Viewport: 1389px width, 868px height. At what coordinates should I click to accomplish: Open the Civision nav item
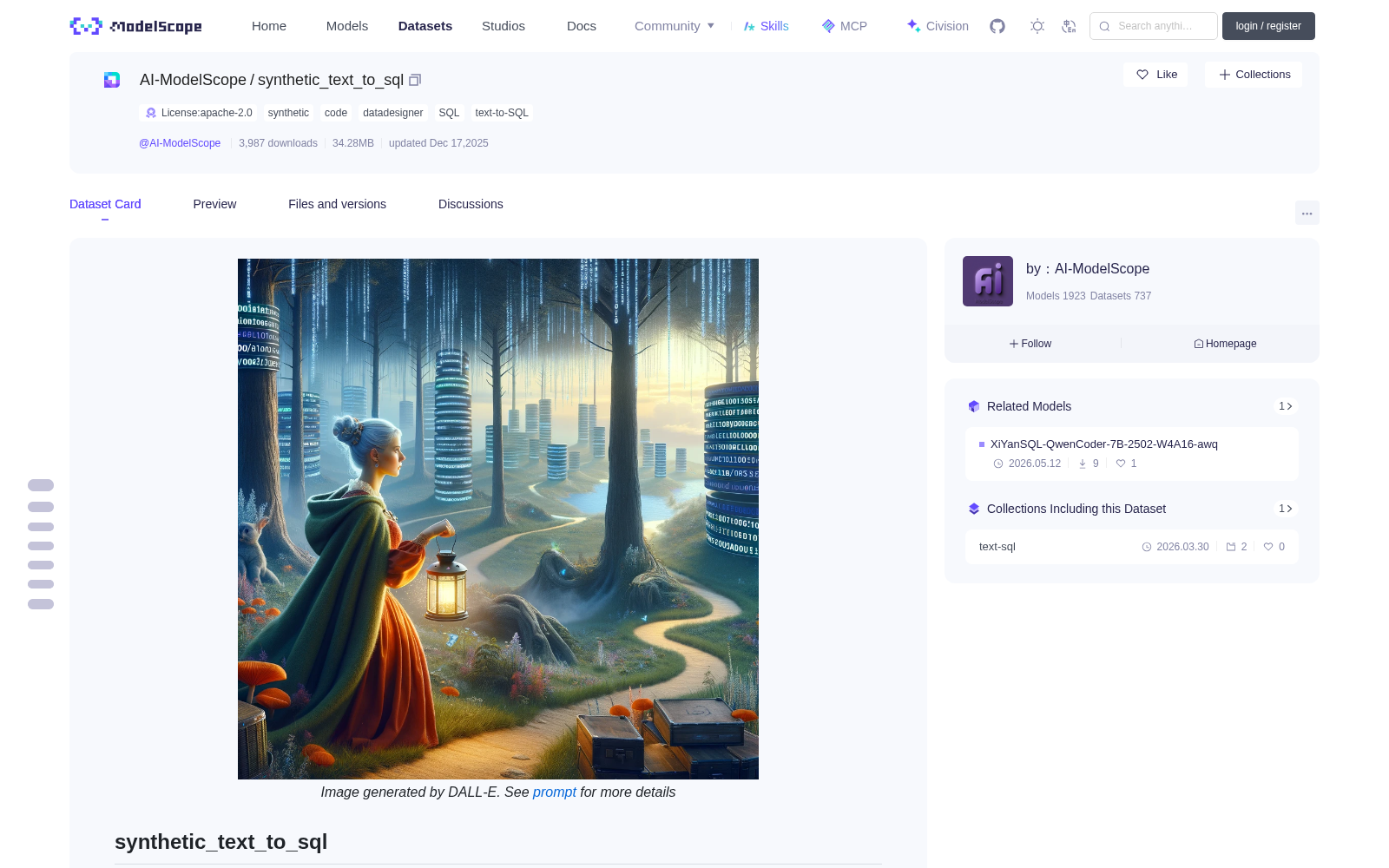[937, 26]
